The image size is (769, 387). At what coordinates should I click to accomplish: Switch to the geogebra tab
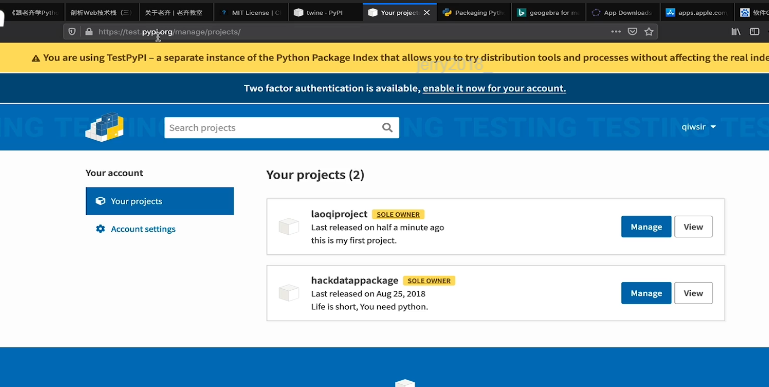tap(548, 13)
